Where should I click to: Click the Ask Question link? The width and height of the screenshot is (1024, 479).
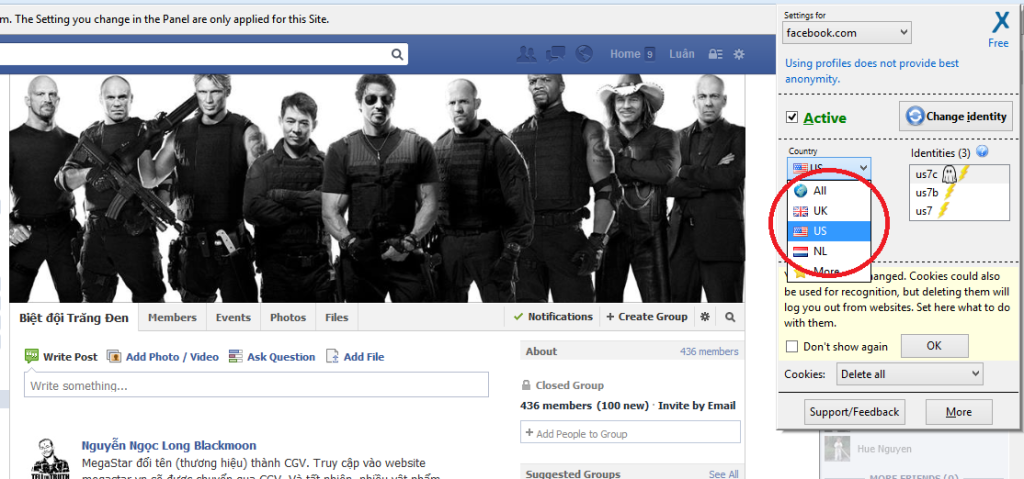pyautogui.click(x=281, y=357)
